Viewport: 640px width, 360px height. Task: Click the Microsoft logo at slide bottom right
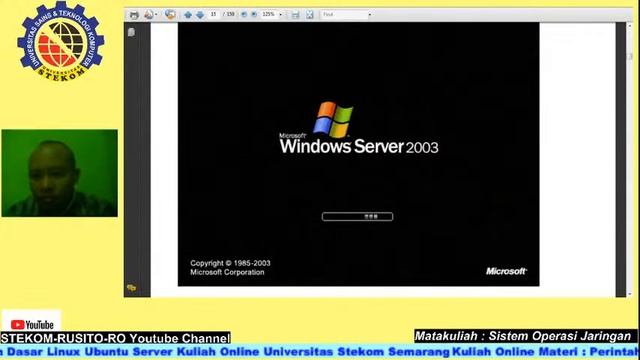506,271
